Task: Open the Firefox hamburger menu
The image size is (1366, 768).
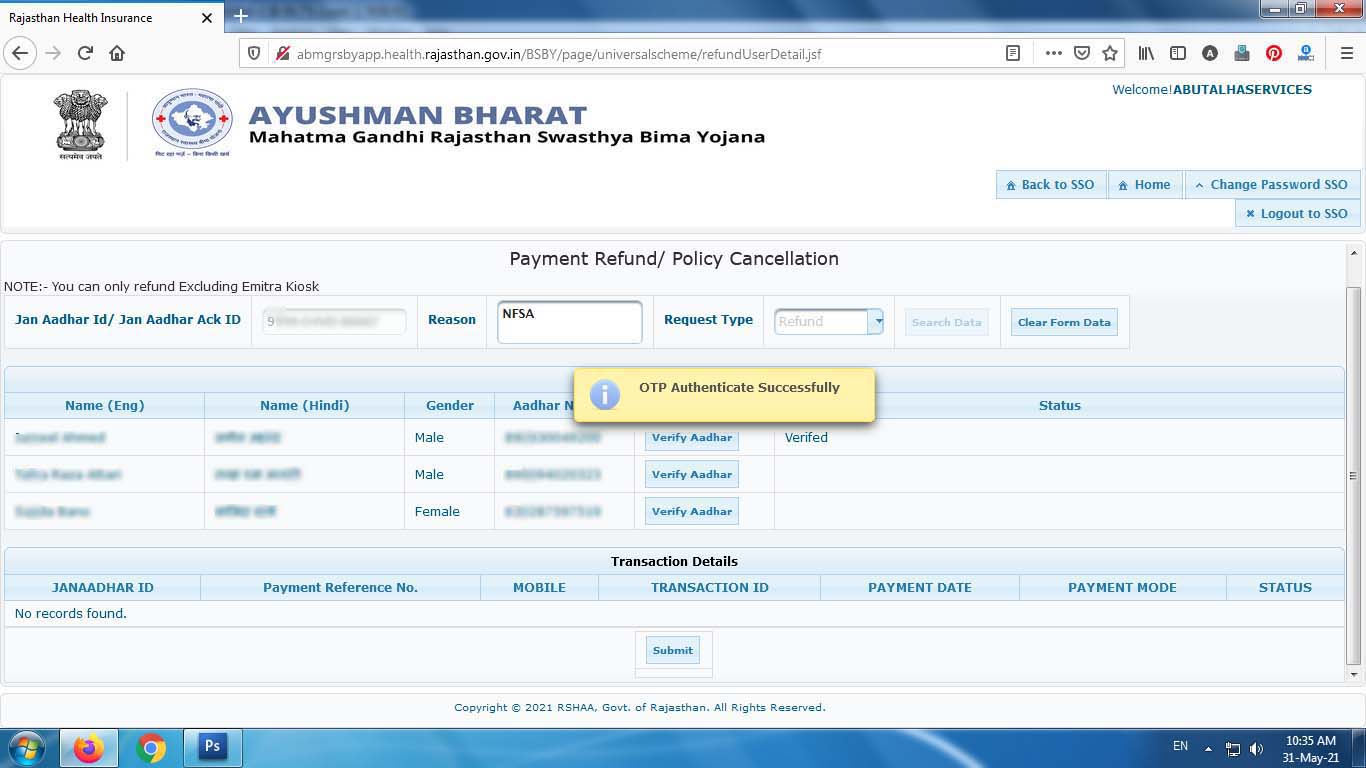Action: tap(1346, 53)
